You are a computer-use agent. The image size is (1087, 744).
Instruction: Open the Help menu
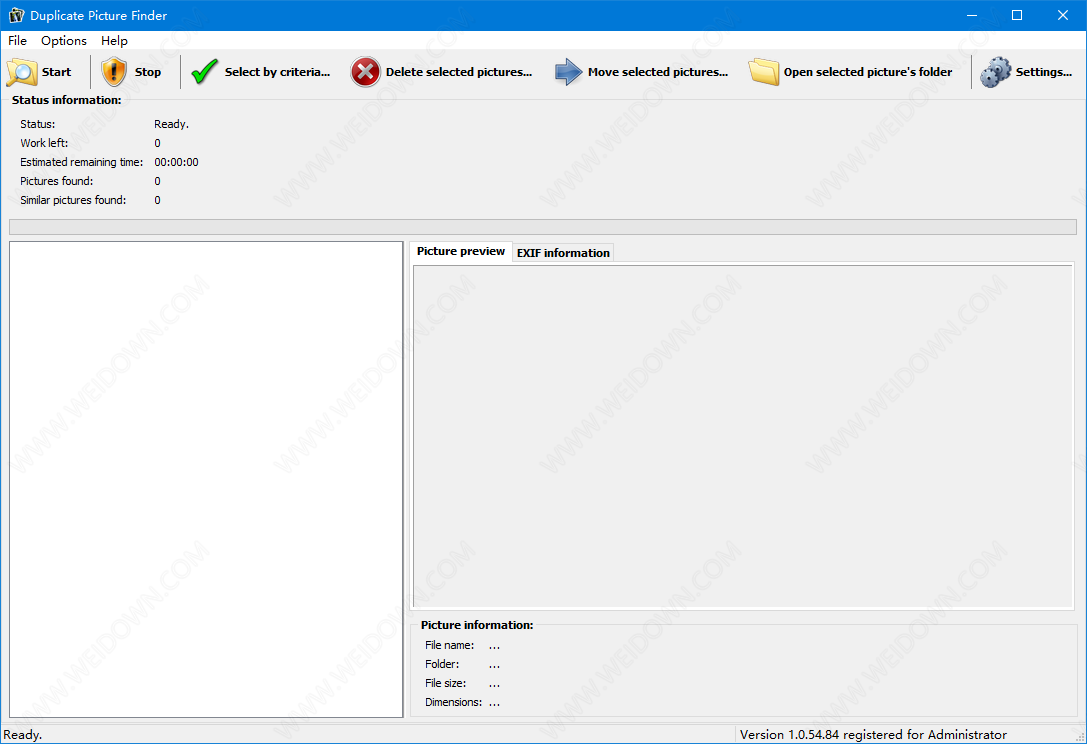(x=114, y=41)
